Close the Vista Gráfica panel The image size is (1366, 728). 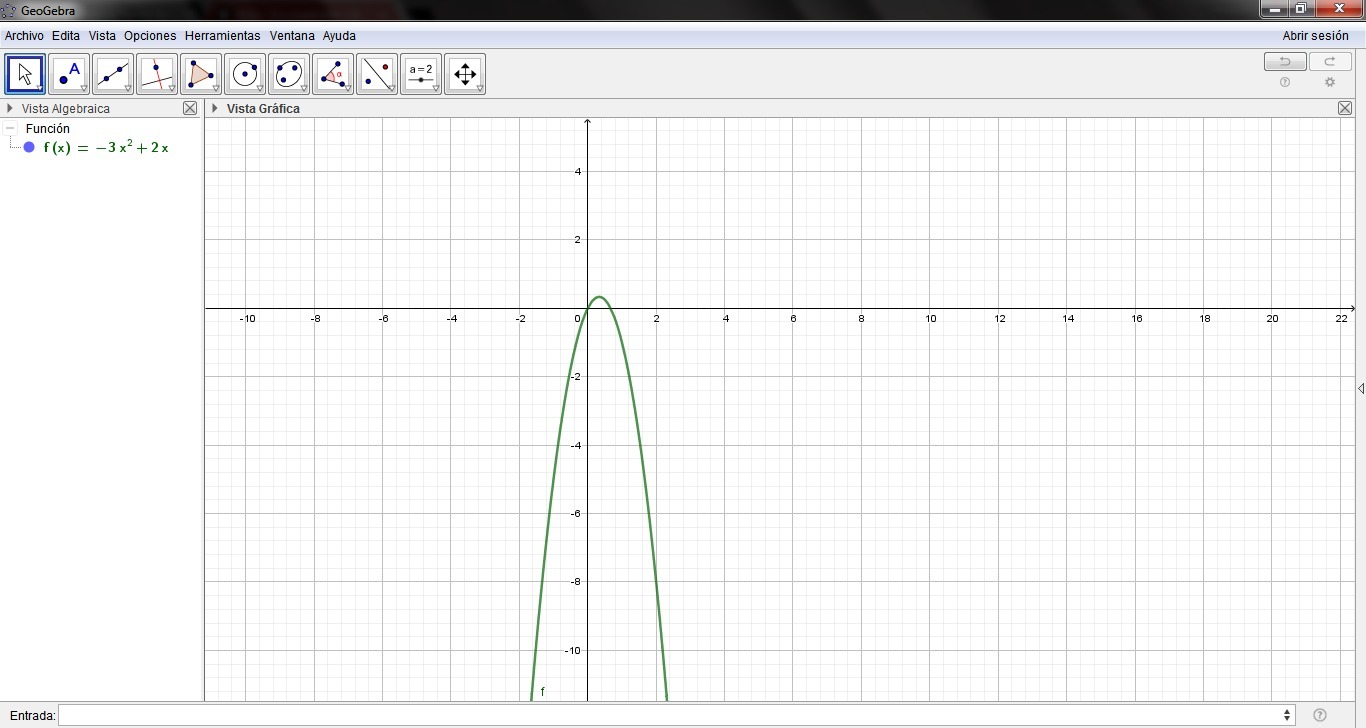point(1345,108)
